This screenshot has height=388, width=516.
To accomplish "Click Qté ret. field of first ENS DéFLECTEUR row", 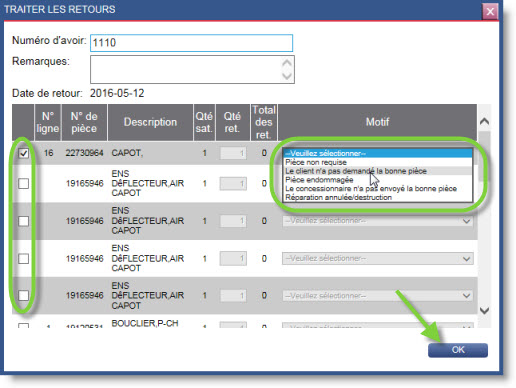I will coord(233,183).
